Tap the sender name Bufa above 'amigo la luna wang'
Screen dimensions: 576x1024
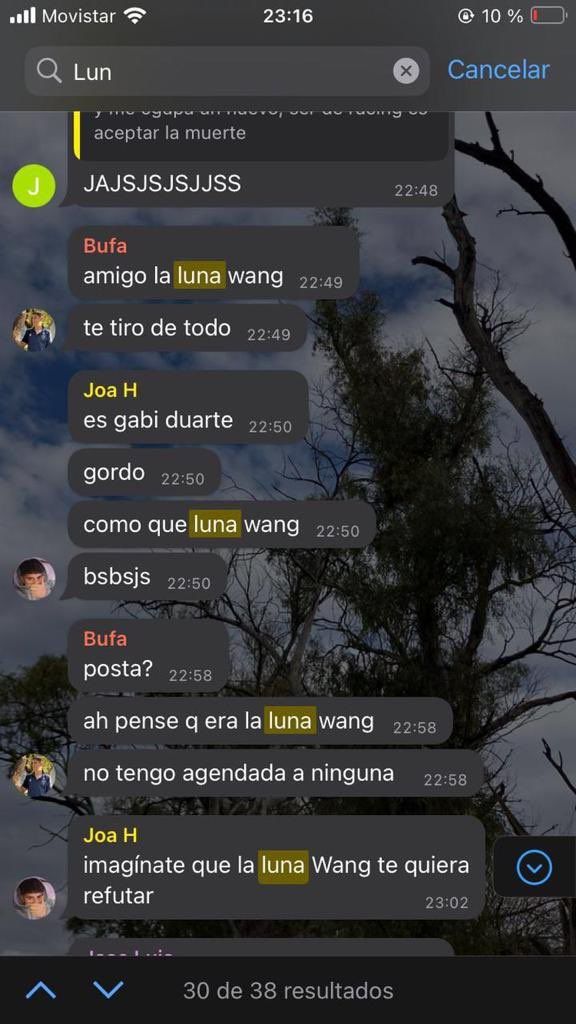[105, 246]
